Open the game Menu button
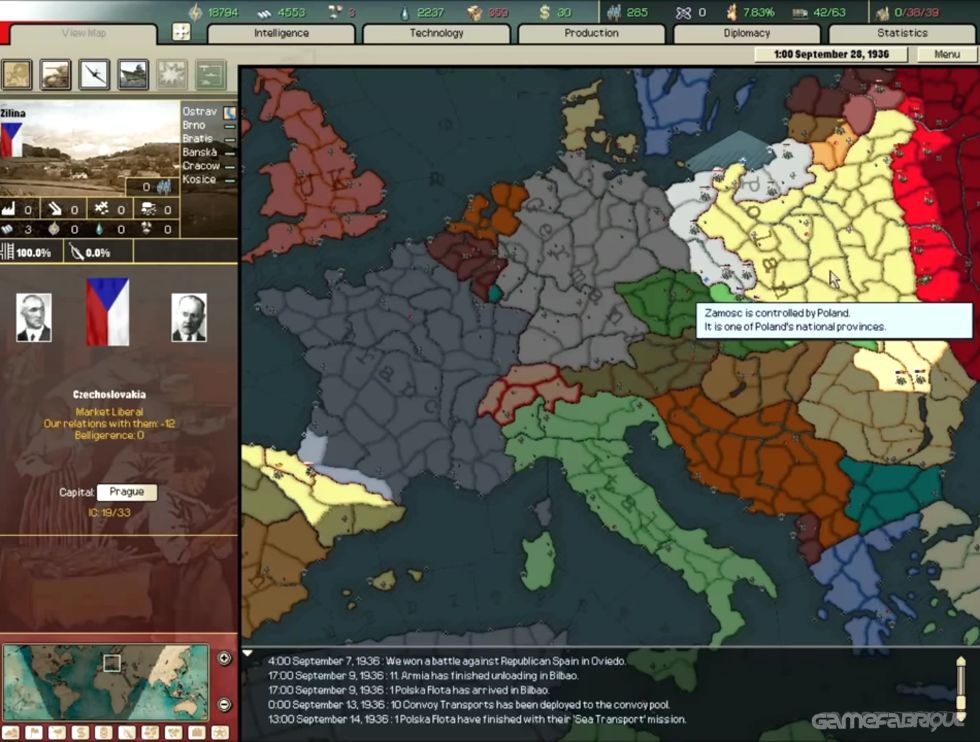This screenshot has width=980, height=742. click(947, 54)
